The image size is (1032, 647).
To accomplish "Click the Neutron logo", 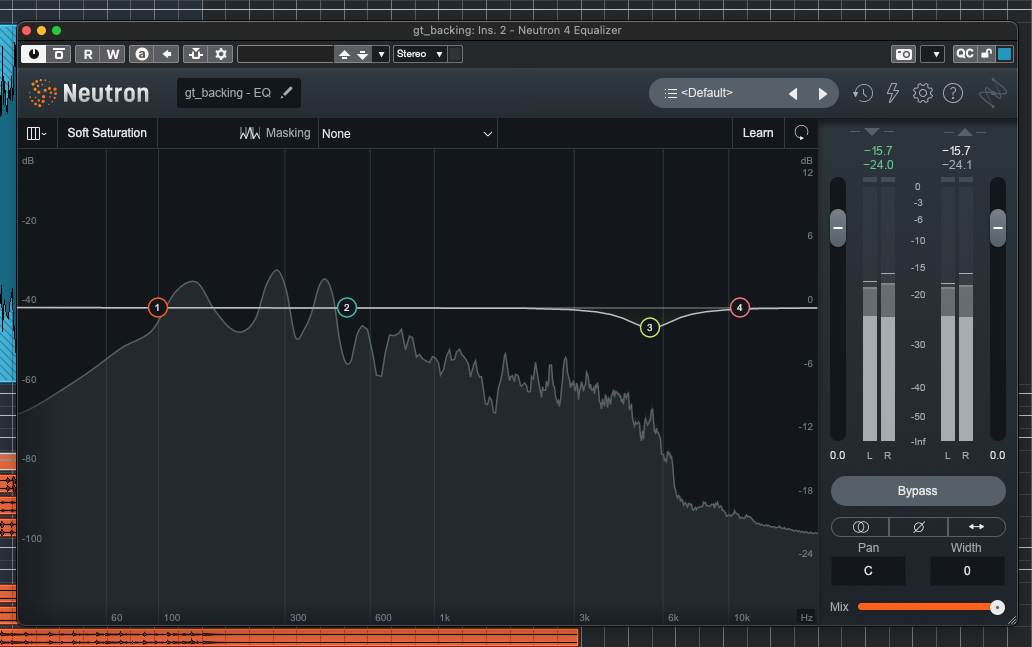I will click(90, 93).
